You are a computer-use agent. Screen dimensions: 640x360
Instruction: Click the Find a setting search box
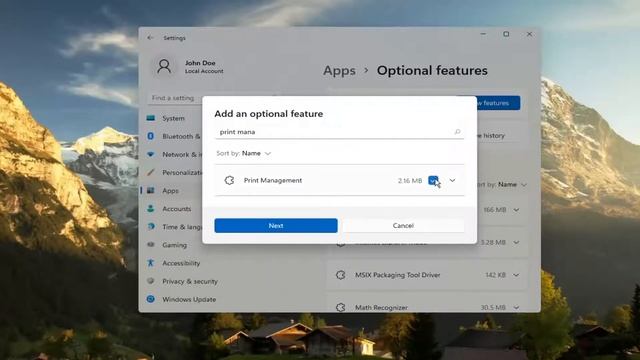pyautogui.click(x=176, y=98)
